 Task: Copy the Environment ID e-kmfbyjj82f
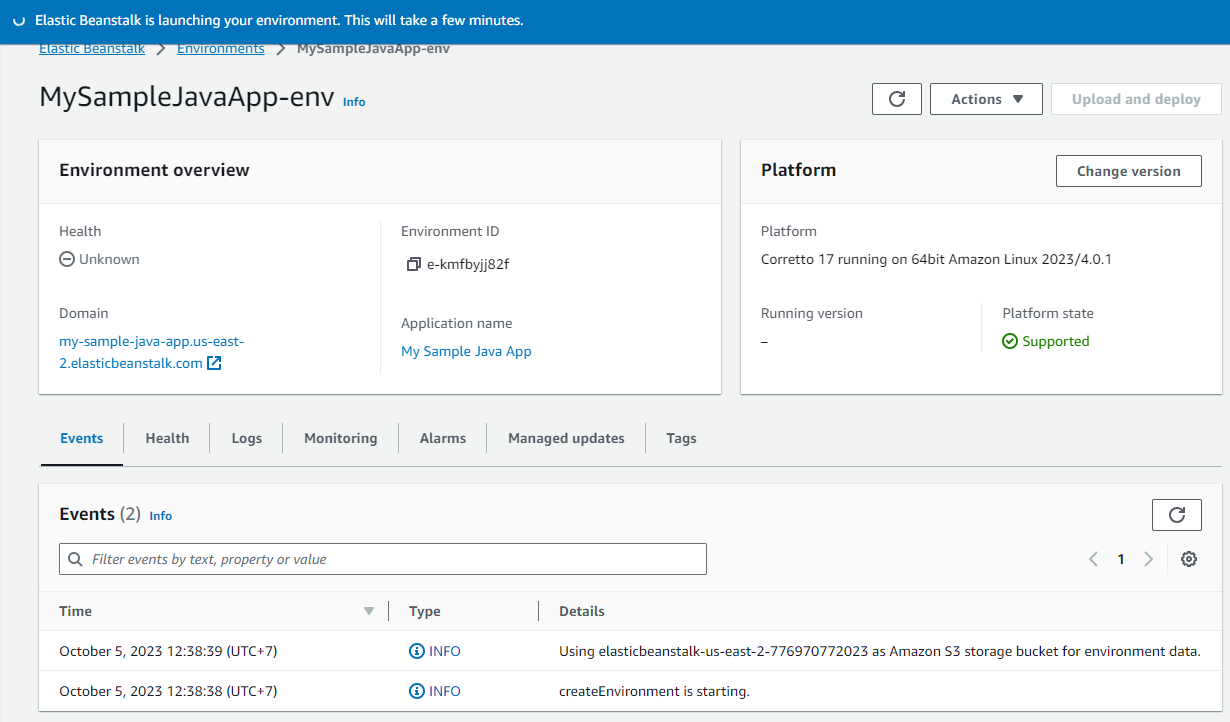tap(413, 265)
